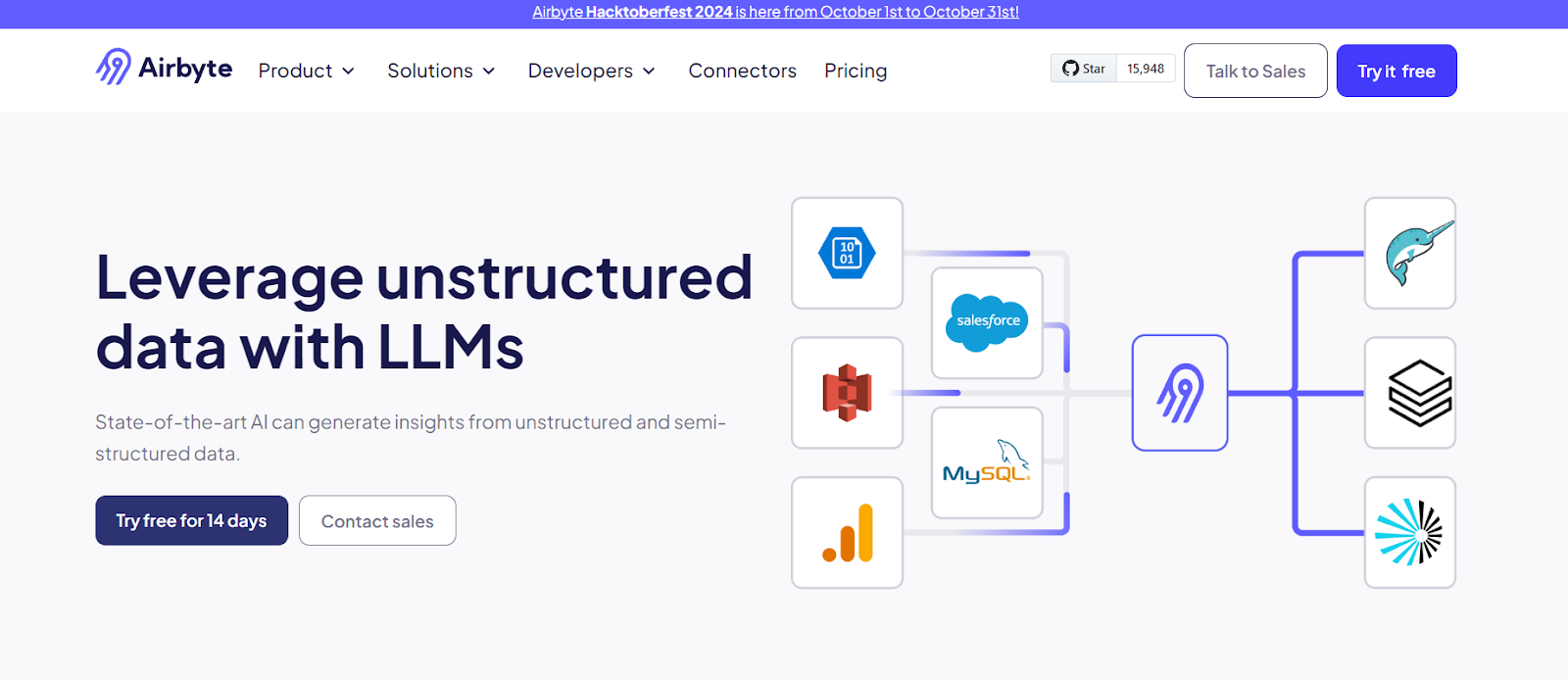Click the Airbyte logo icon in header
Image resolution: width=1568 pixels, height=680 pixels.
[x=113, y=67]
